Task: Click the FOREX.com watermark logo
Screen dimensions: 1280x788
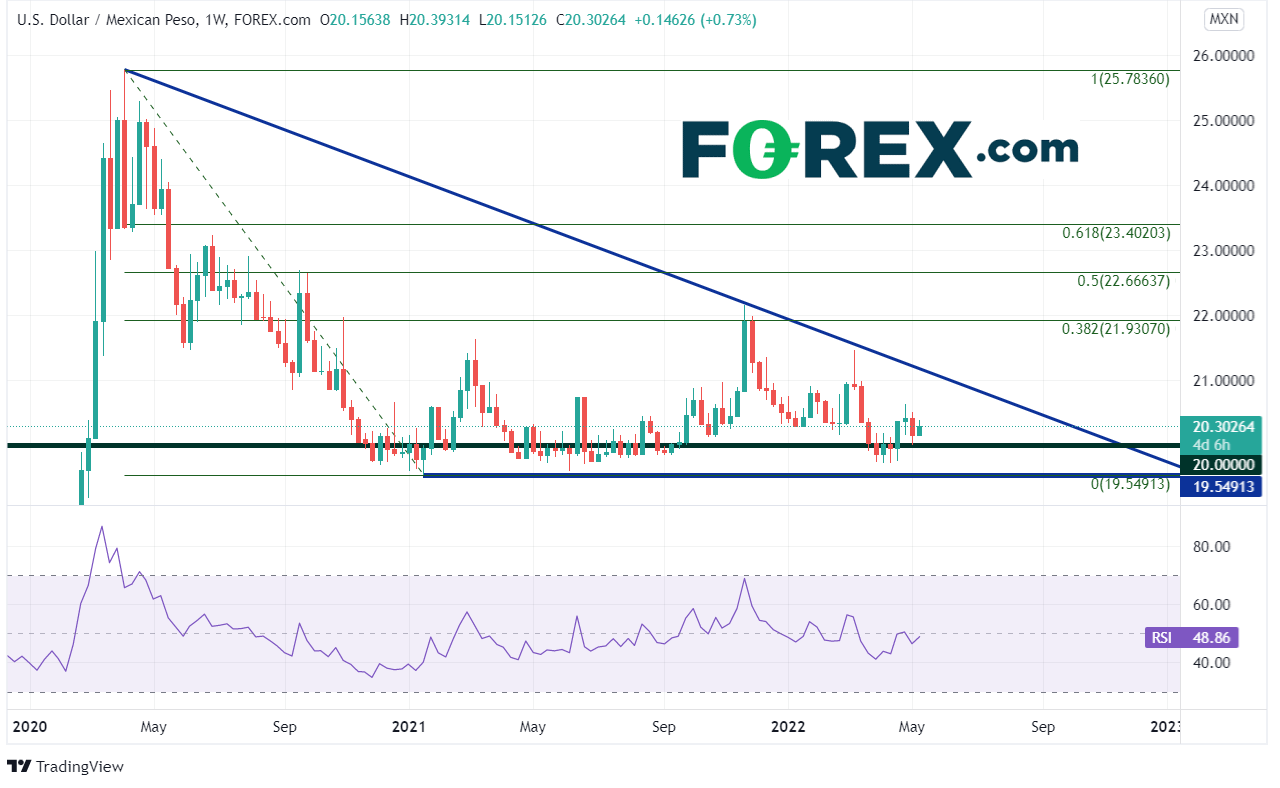Action: pyautogui.click(x=879, y=150)
